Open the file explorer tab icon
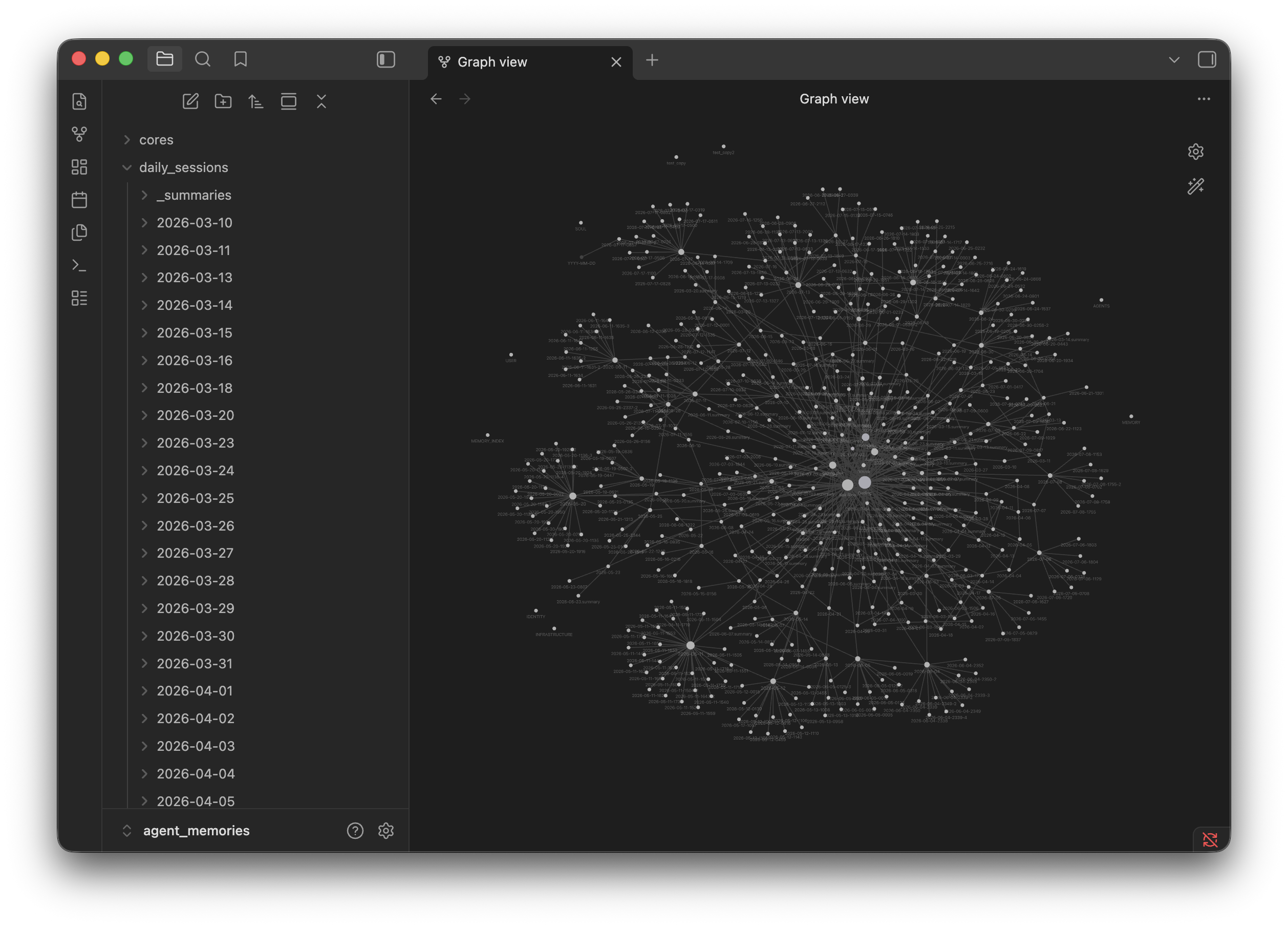The image size is (1288, 928). (165, 59)
